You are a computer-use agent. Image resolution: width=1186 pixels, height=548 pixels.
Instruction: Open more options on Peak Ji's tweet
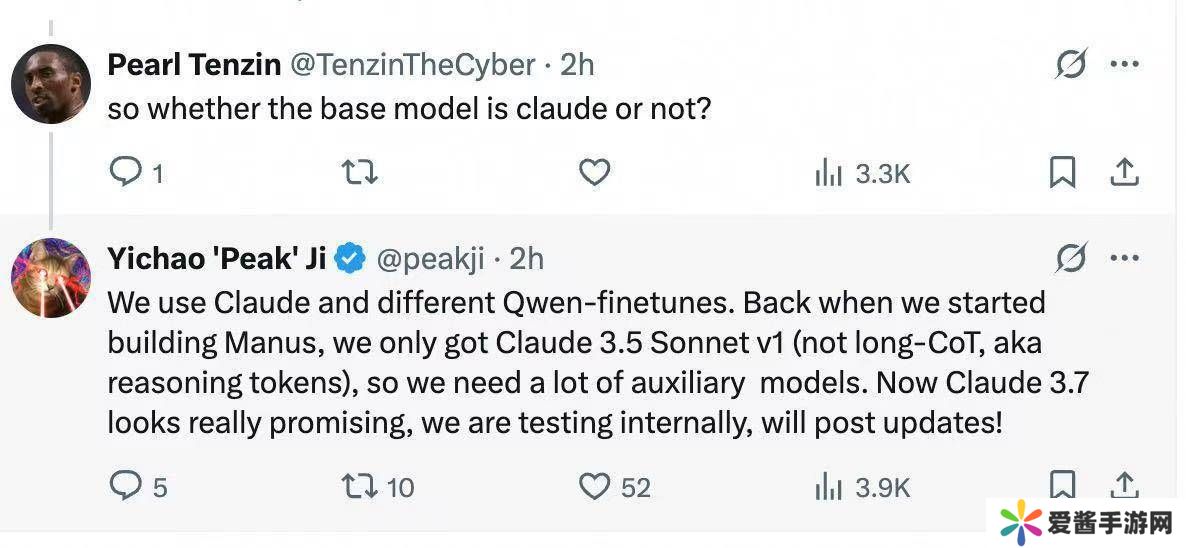pyautogui.click(x=1125, y=259)
